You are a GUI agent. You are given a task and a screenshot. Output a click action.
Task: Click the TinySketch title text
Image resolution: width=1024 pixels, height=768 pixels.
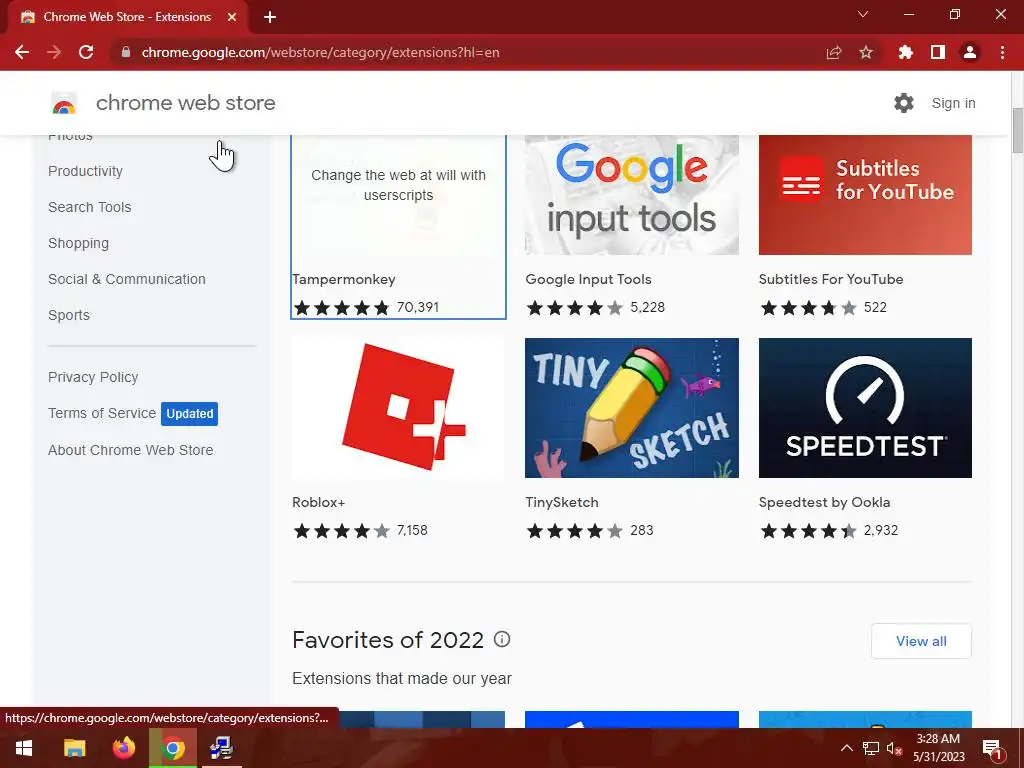coord(562,502)
